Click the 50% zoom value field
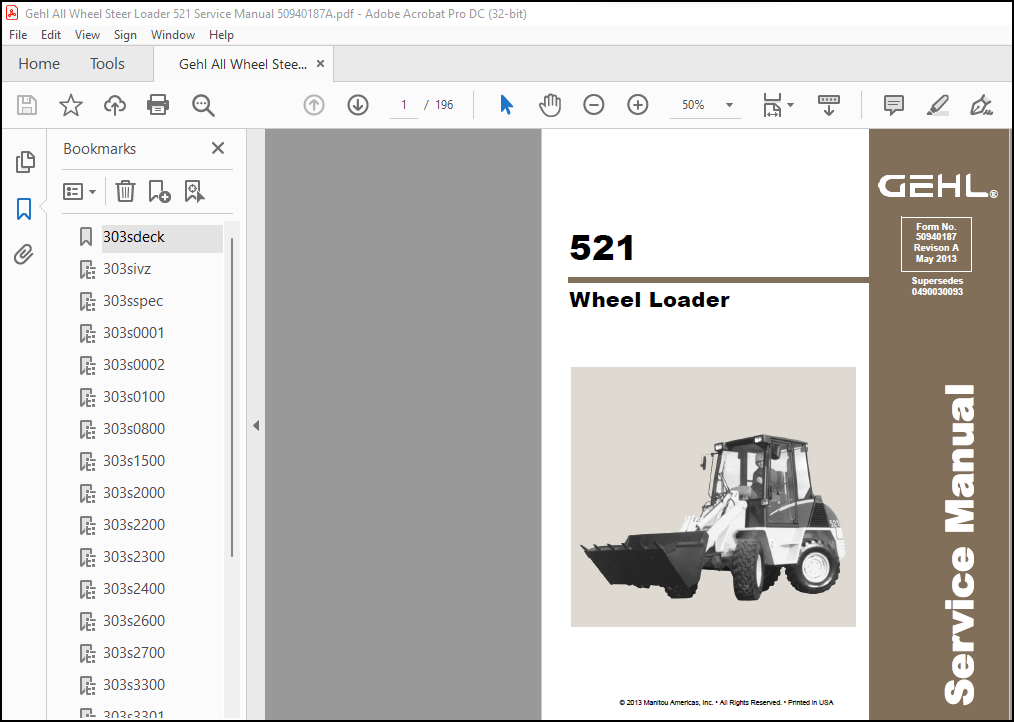Image resolution: width=1014 pixels, height=722 pixels. (693, 105)
